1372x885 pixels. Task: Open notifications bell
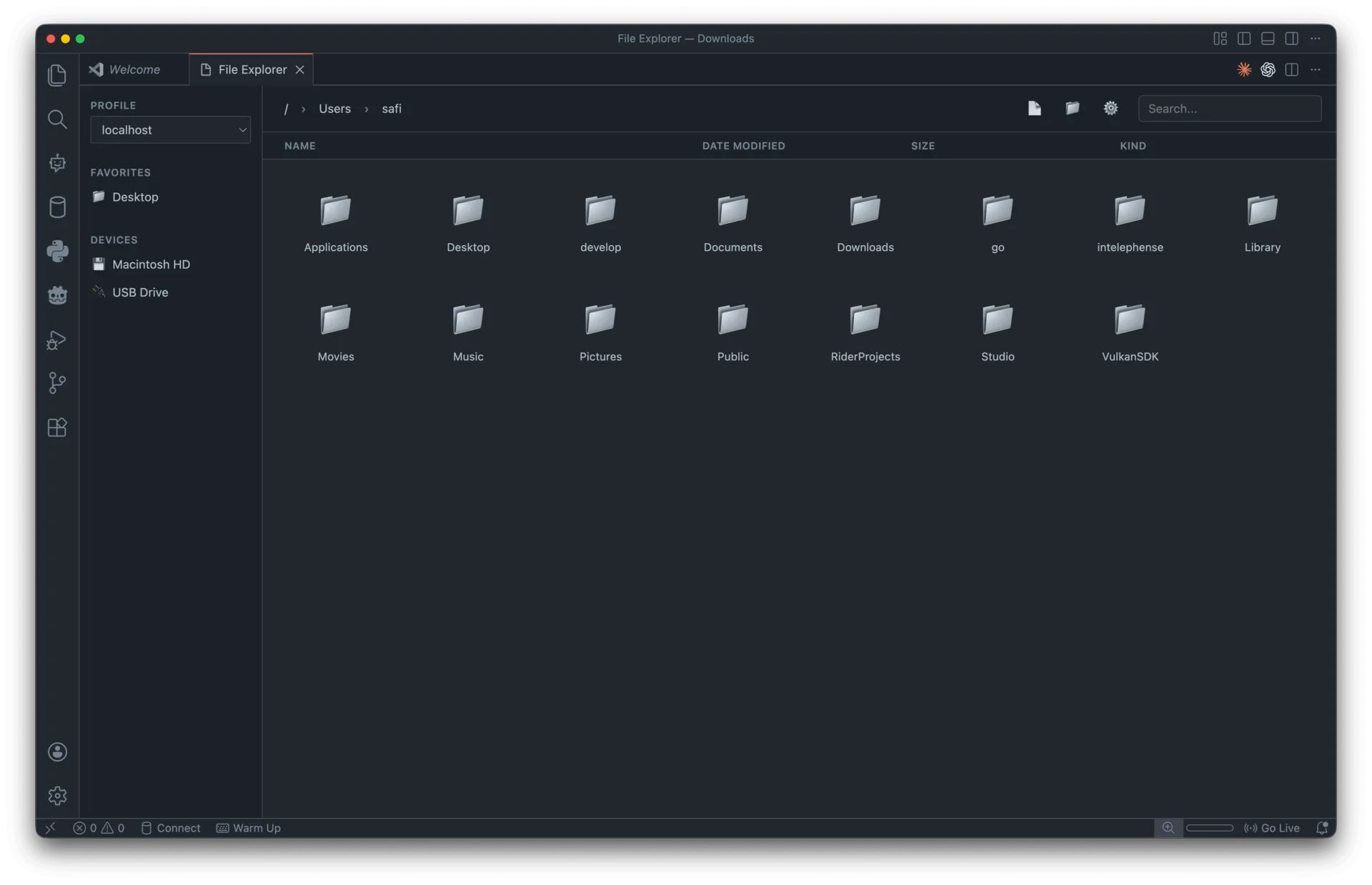click(x=1321, y=828)
